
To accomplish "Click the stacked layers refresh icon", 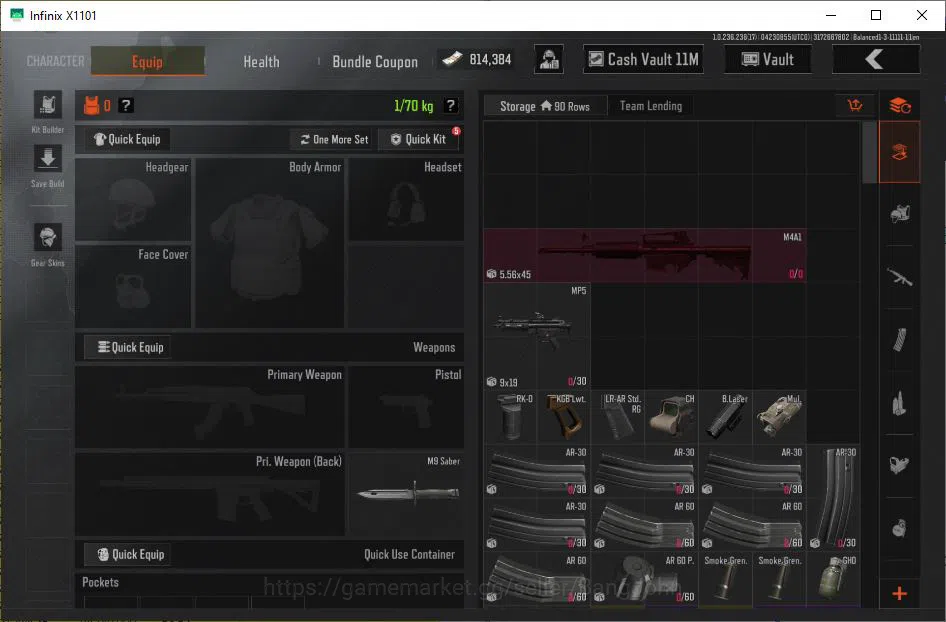I will [x=900, y=106].
